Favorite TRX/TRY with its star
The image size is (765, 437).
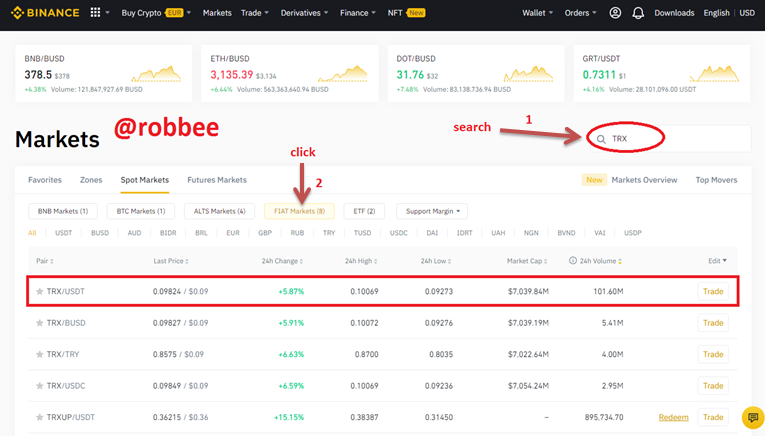click(40, 354)
